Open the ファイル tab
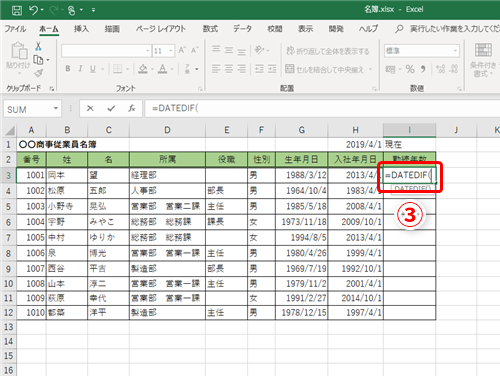This screenshot has width=500, height=376. click(x=15, y=29)
